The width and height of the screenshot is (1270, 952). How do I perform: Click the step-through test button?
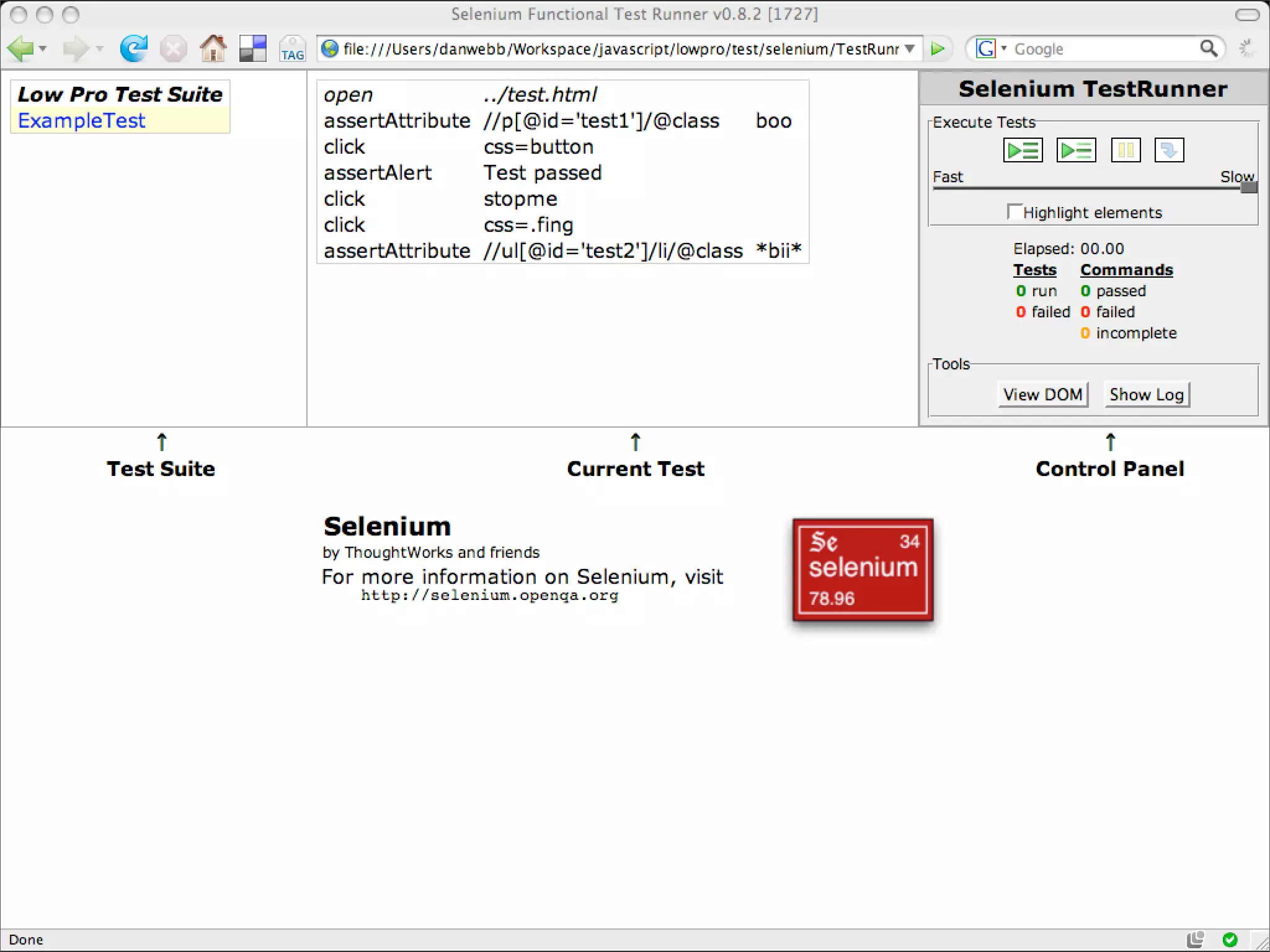[1169, 150]
